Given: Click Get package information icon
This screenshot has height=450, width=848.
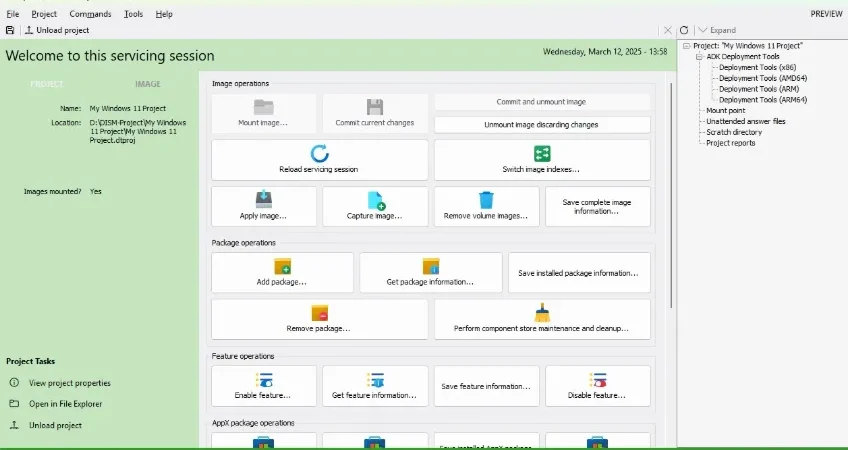Looking at the screenshot, I should [431, 266].
